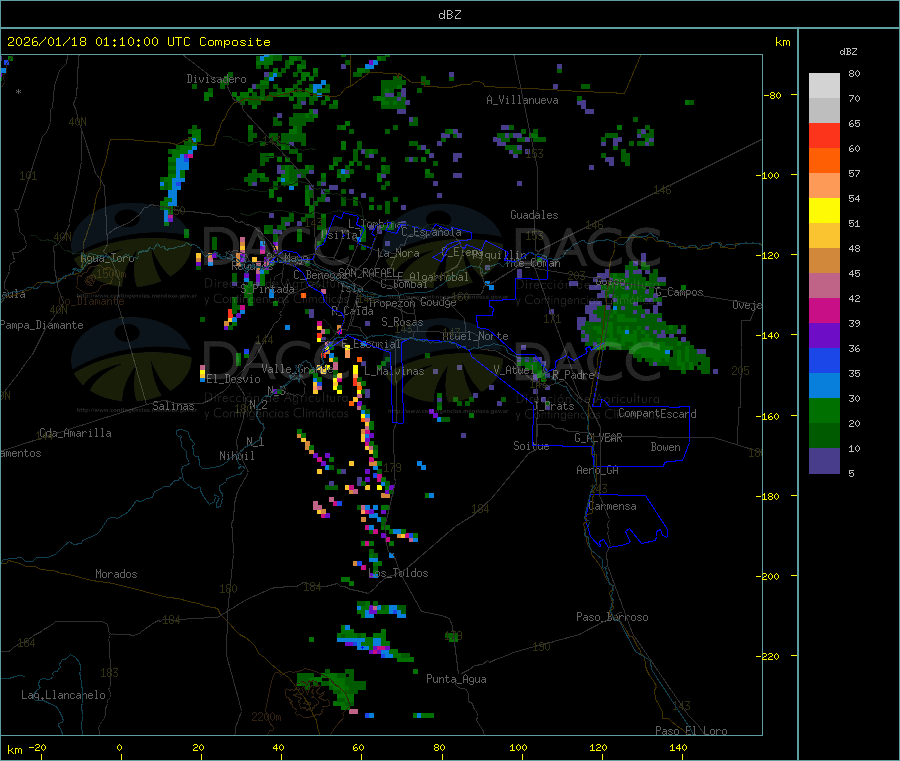
Task: Click the 'Atuel_Norte' location label
Action: [475, 336]
